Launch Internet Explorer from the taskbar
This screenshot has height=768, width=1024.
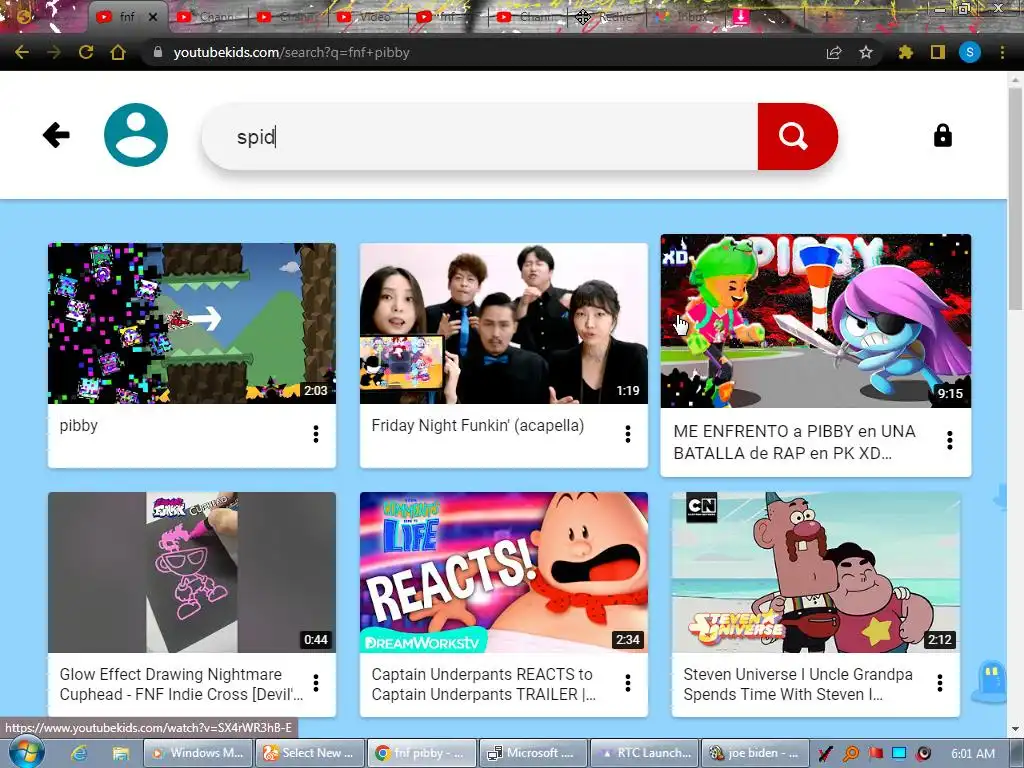(79, 753)
